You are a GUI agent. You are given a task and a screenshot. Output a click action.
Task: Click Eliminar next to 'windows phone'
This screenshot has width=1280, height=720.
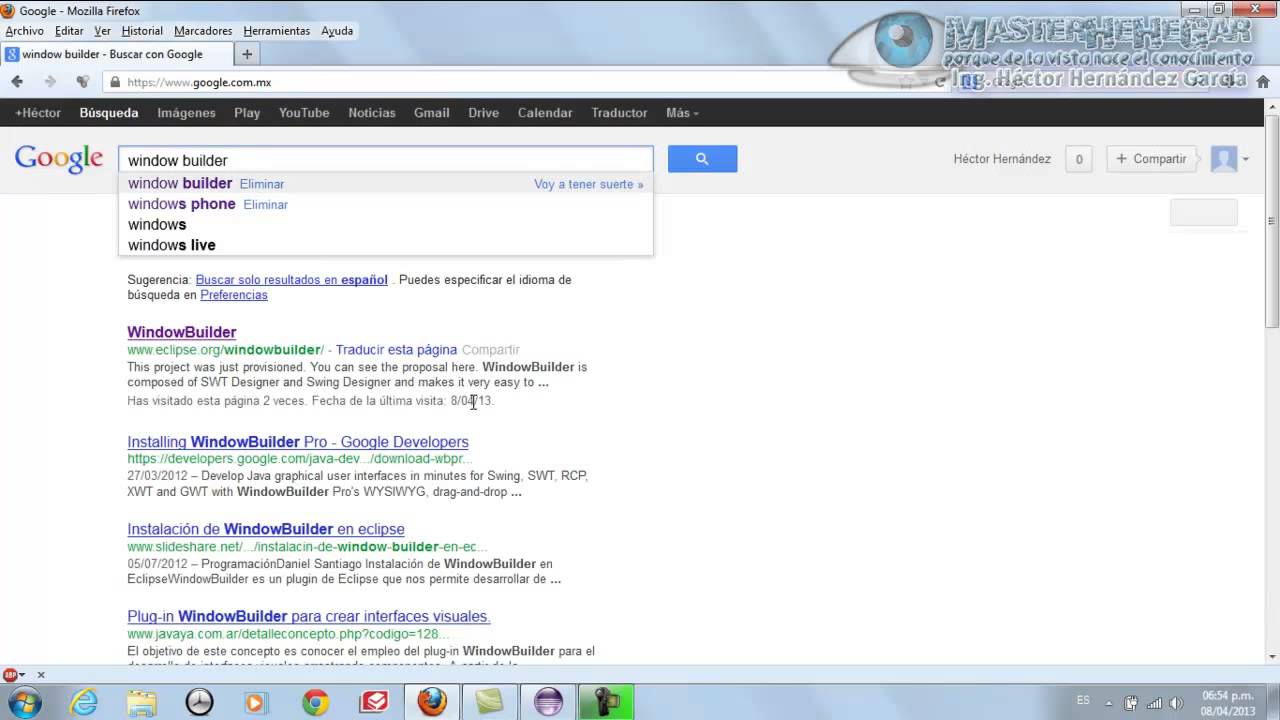click(266, 205)
